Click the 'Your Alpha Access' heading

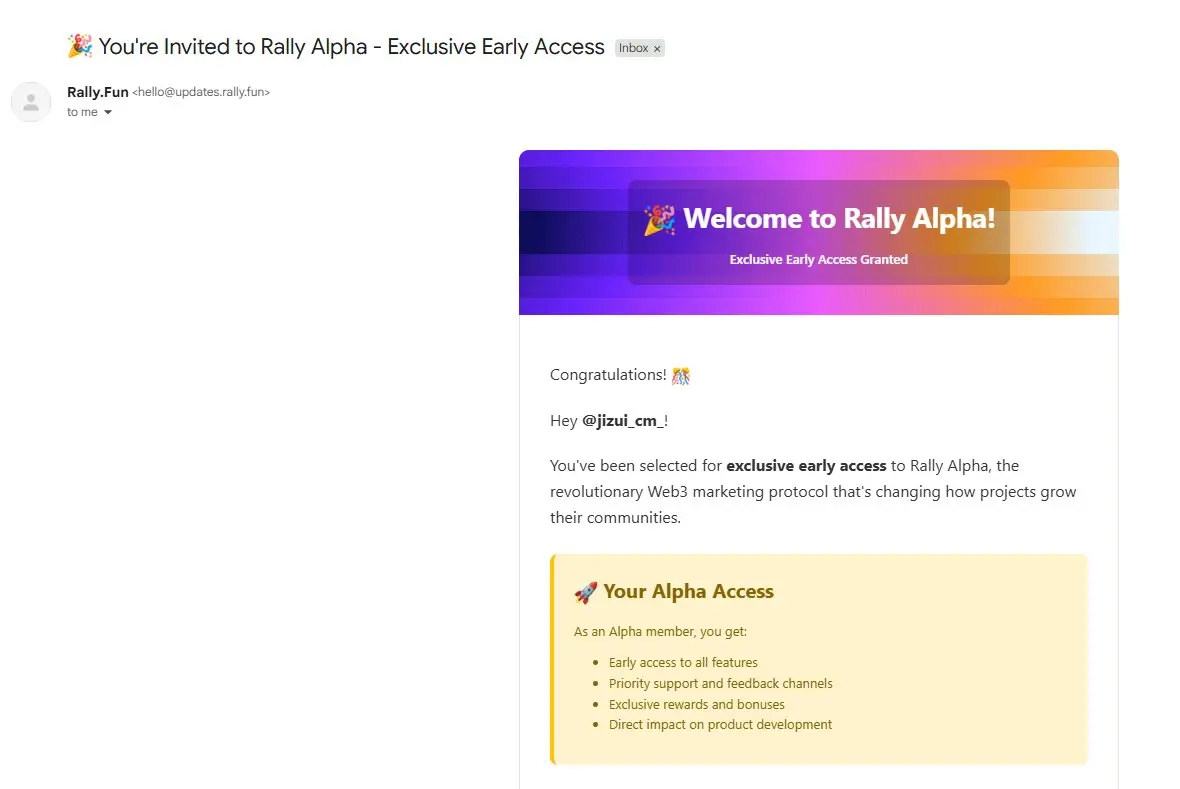688,591
